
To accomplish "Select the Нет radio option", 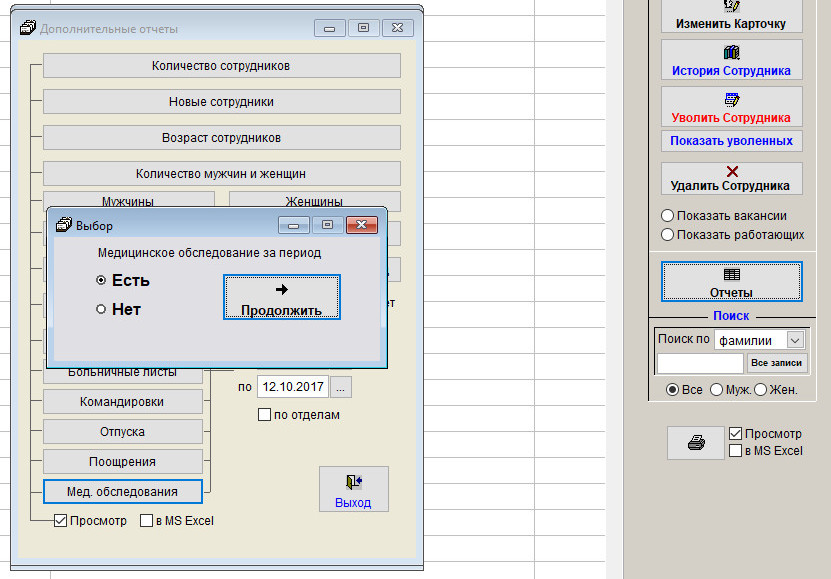I will pyautogui.click(x=101, y=309).
